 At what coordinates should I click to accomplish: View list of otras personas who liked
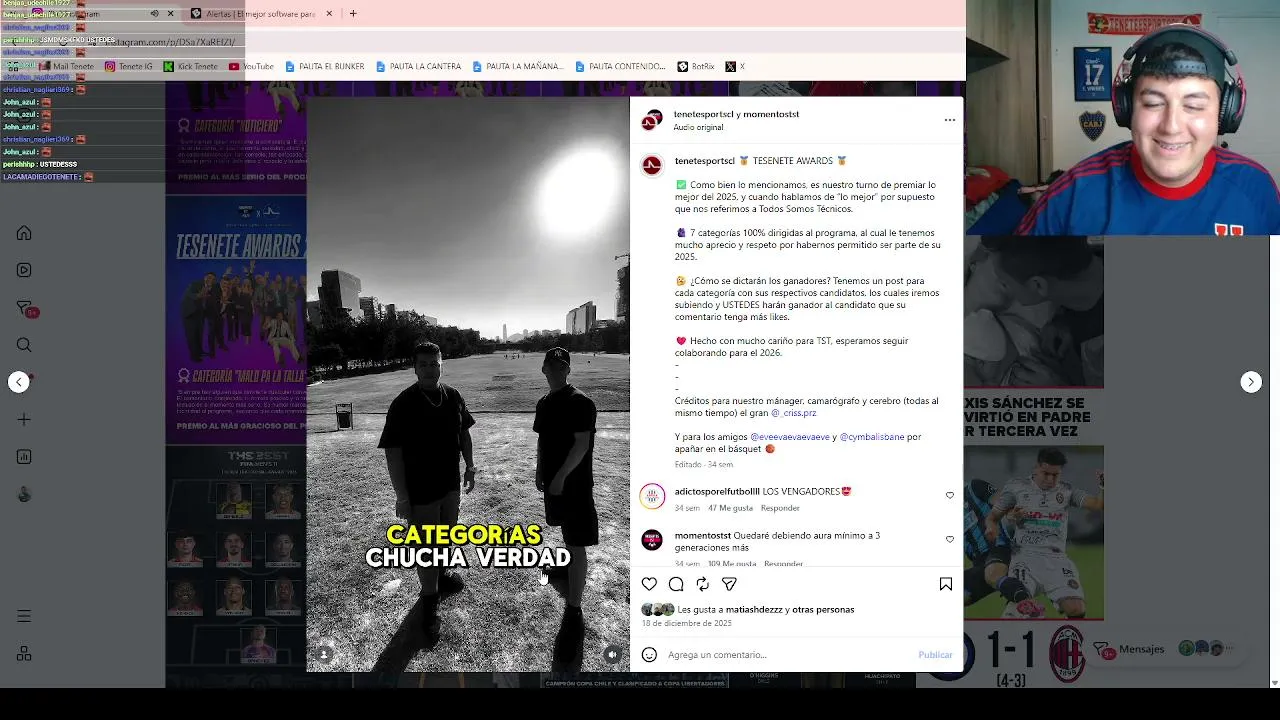(x=823, y=610)
